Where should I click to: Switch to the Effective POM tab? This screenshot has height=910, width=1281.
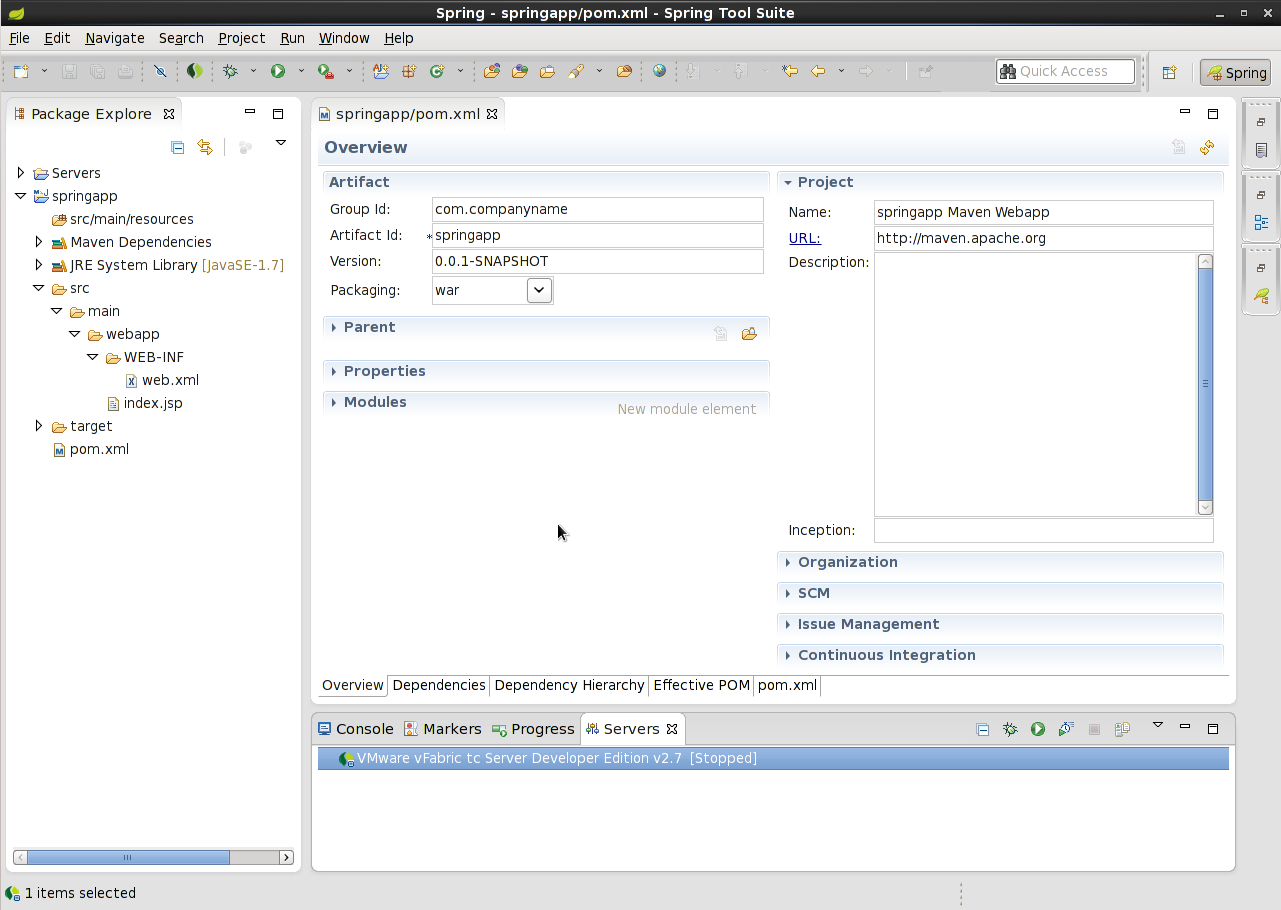701,685
